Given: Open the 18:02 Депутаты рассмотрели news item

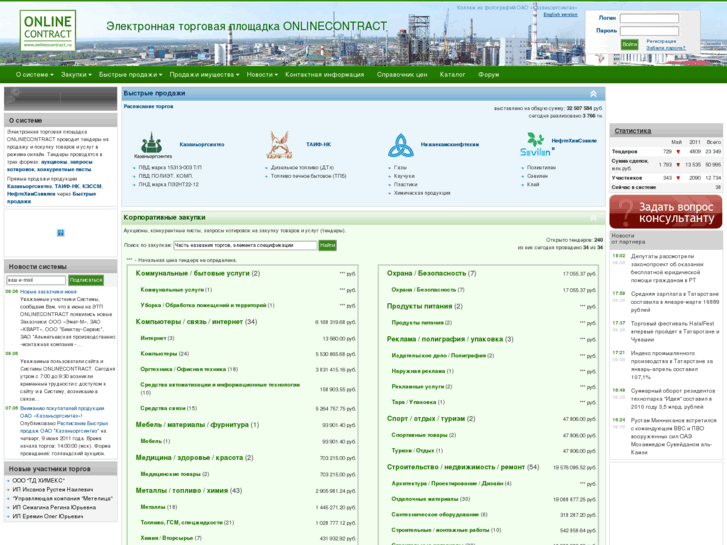Looking at the screenshot, I should [x=665, y=268].
